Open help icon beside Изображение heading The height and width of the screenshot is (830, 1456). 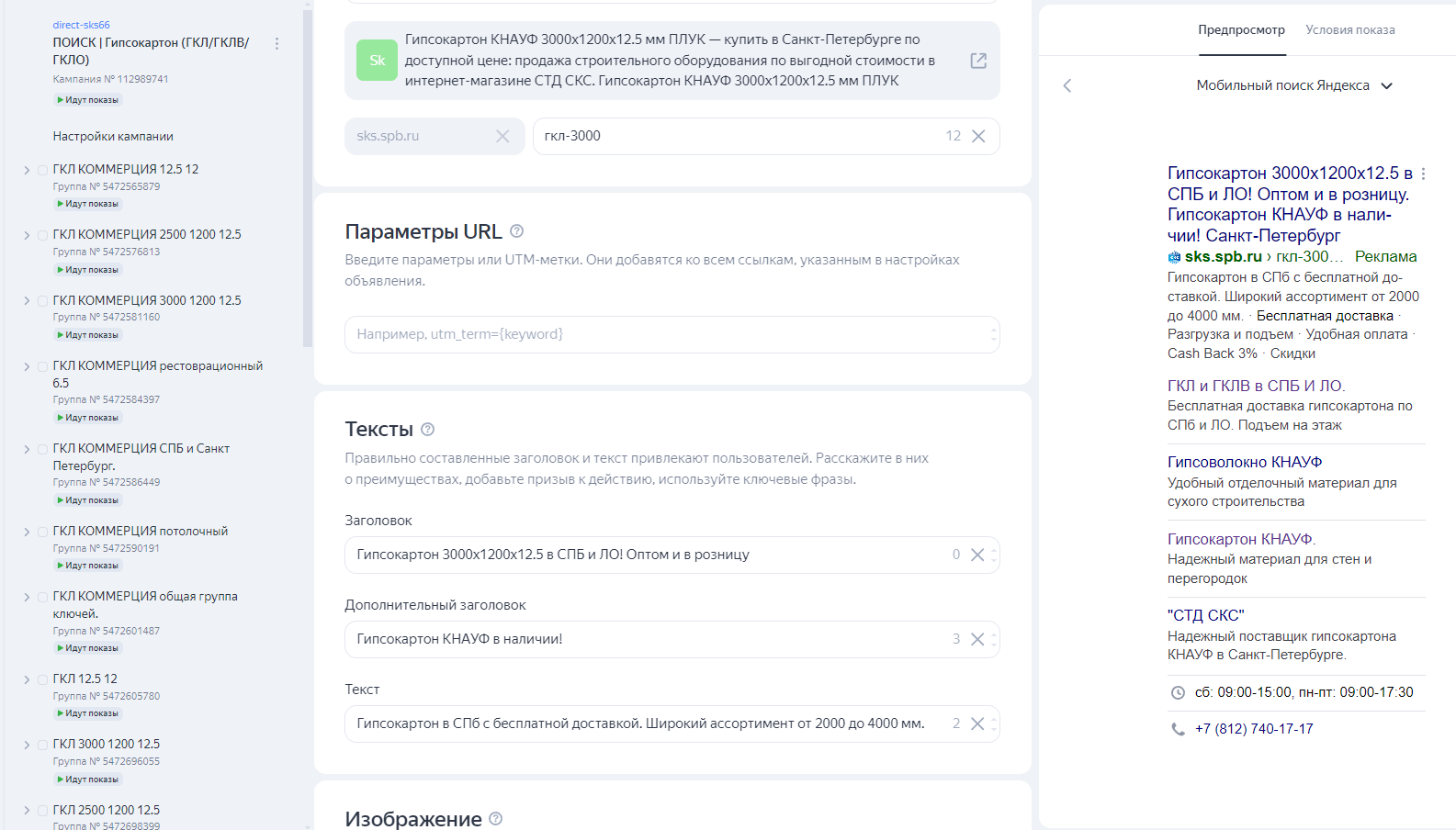495,819
